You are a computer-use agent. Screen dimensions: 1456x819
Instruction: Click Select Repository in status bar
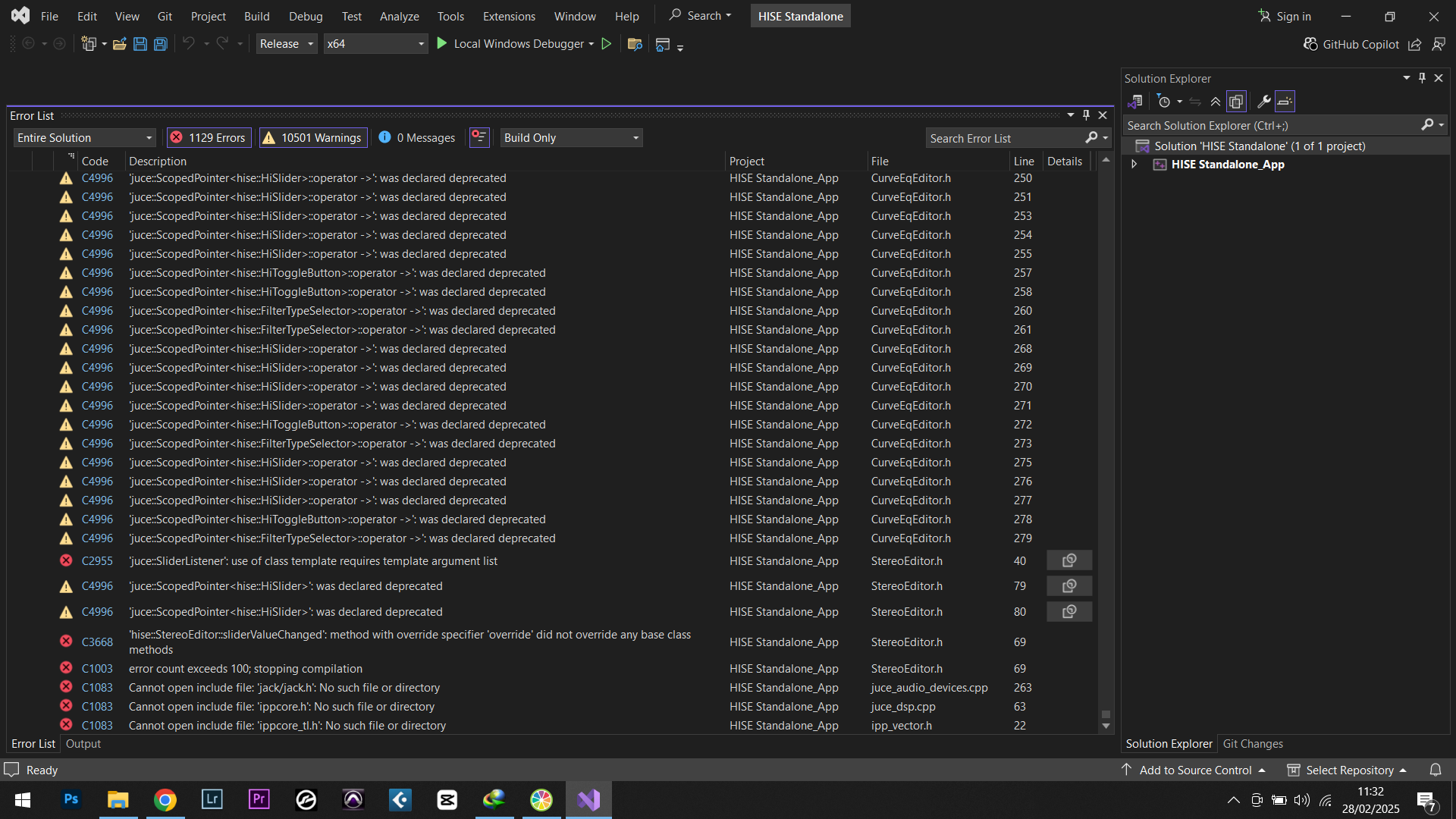click(x=1348, y=770)
